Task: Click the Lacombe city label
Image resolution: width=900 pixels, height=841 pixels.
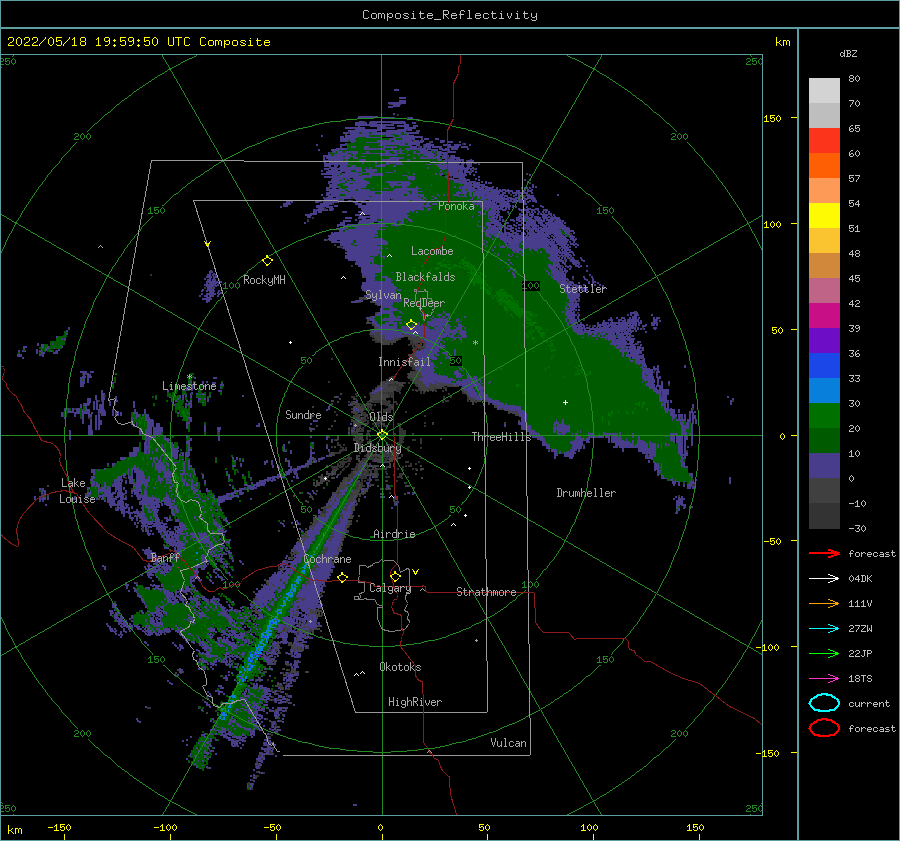Action: click(432, 251)
